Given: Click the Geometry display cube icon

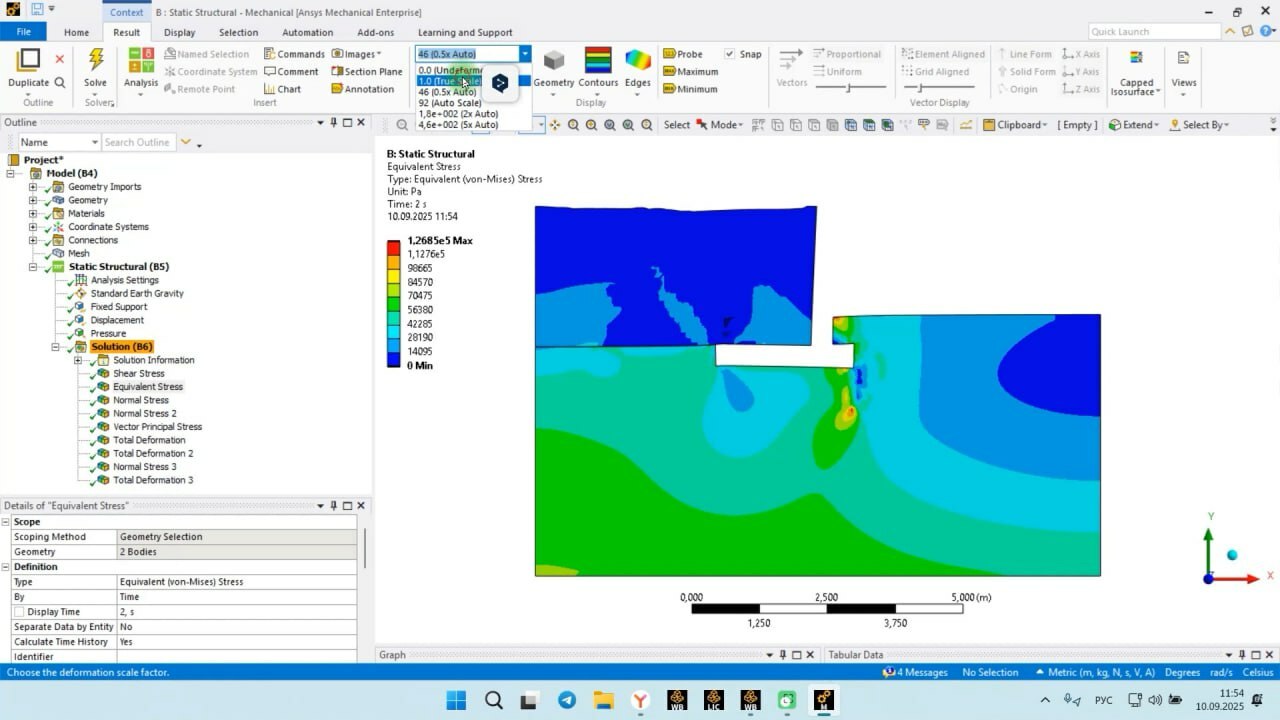Looking at the screenshot, I should 554,62.
